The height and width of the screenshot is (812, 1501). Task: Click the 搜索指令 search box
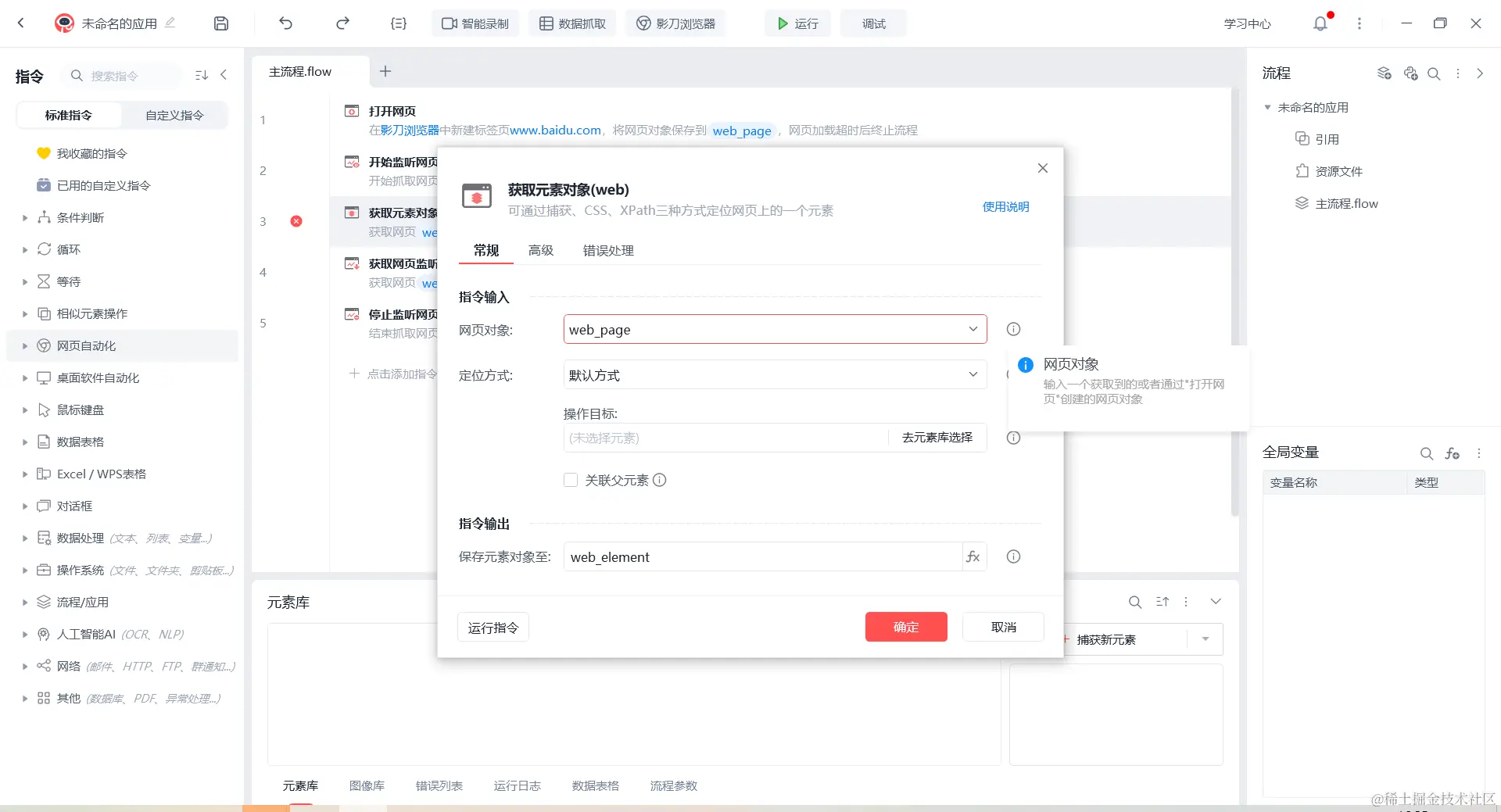coord(122,76)
